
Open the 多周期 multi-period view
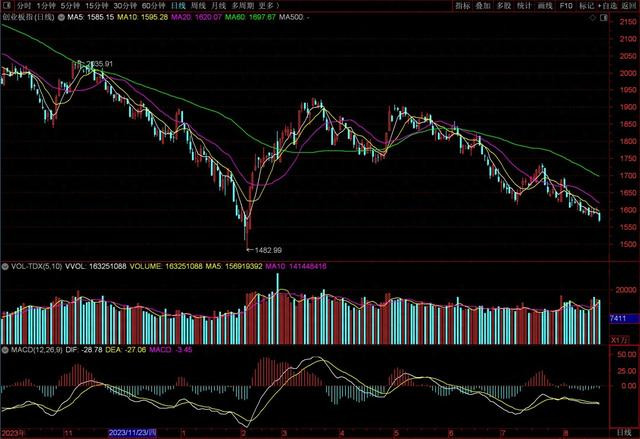click(242, 6)
